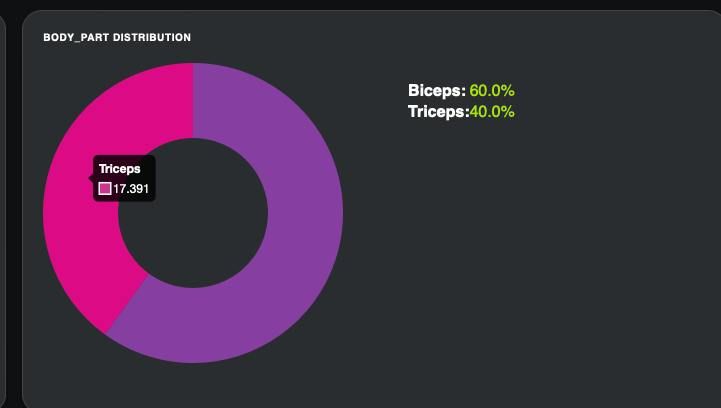Click the 40.0% legend value
721x408 pixels.
pos(492,111)
